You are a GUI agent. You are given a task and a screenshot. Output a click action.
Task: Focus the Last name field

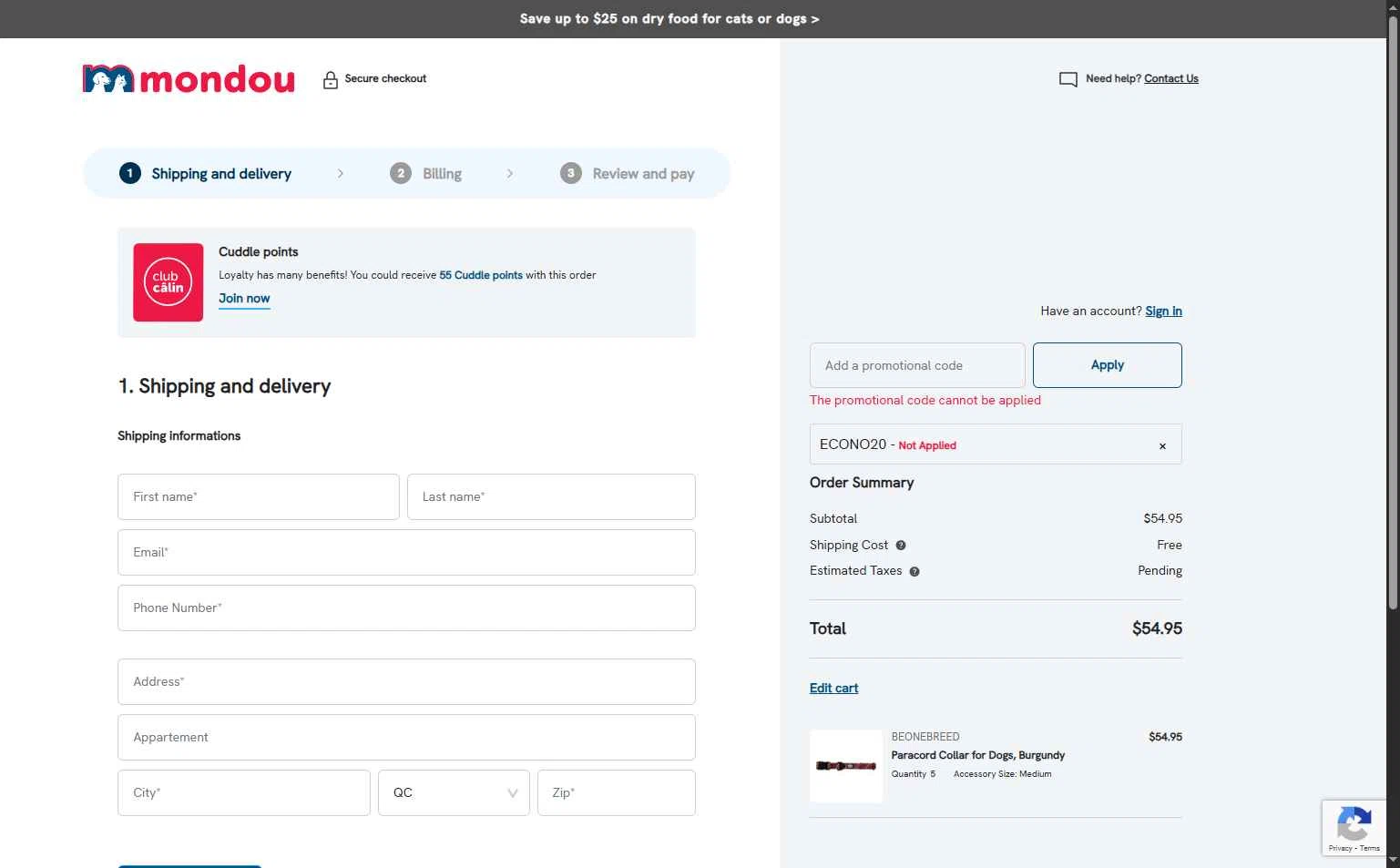click(551, 496)
